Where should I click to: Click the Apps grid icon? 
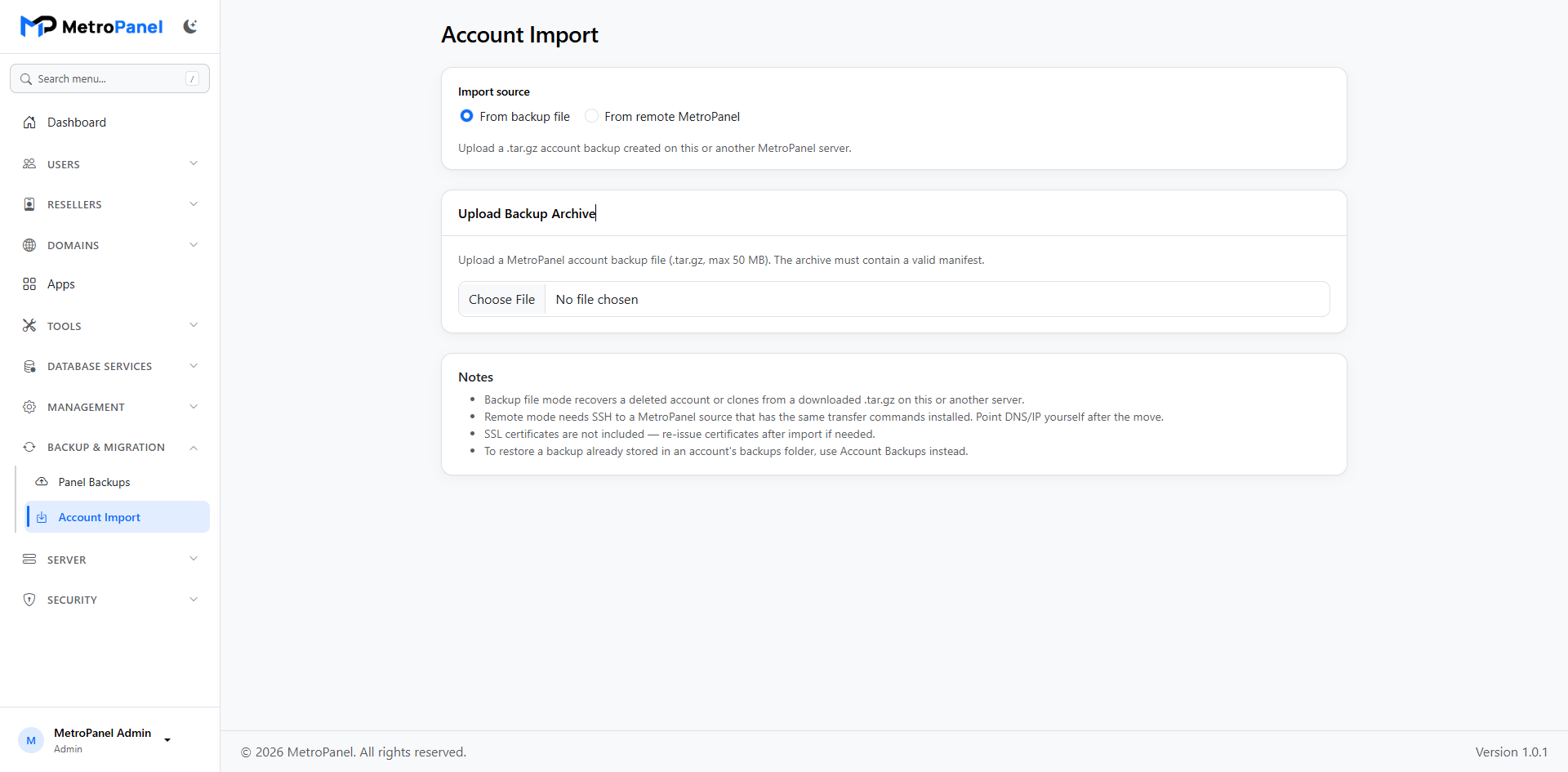point(29,284)
